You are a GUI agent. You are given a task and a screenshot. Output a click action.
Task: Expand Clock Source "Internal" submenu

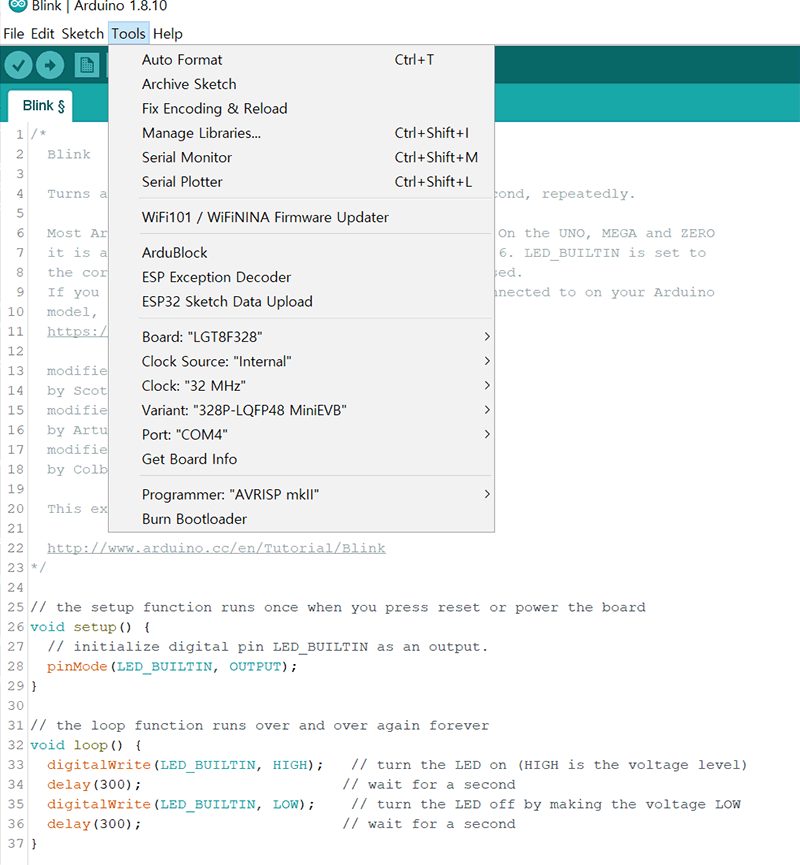pos(301,361)
